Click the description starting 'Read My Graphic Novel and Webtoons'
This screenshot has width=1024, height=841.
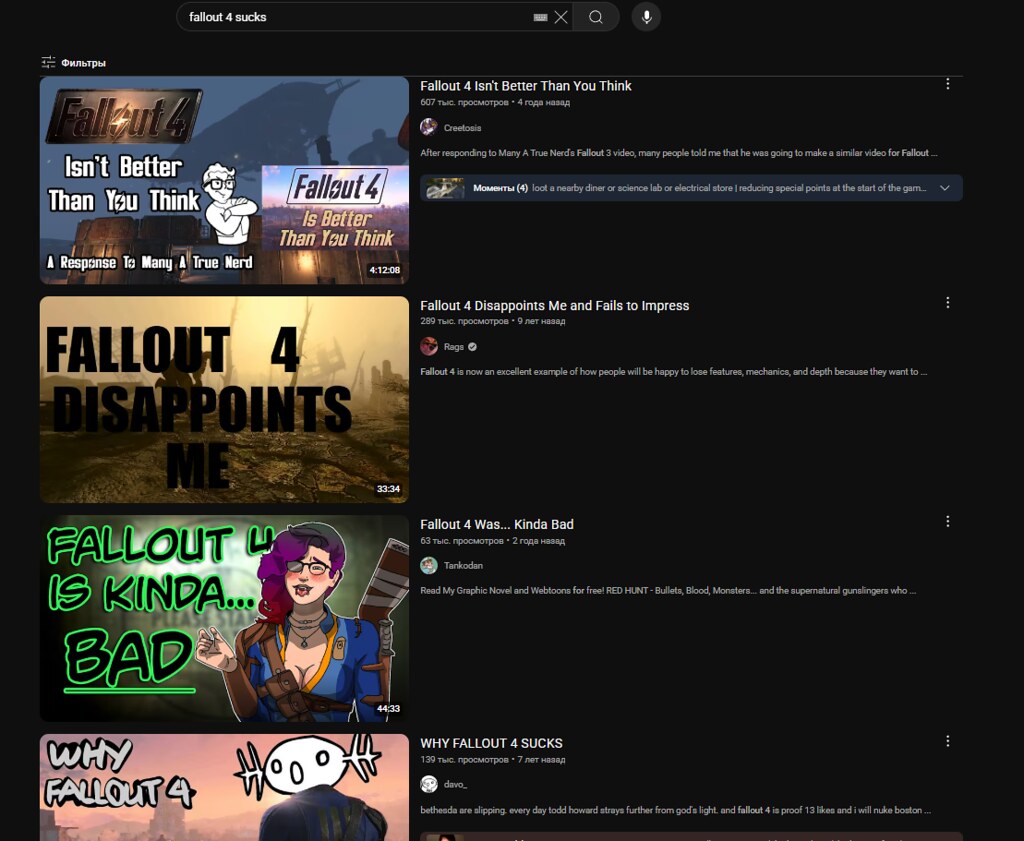[x=668, y=590]
